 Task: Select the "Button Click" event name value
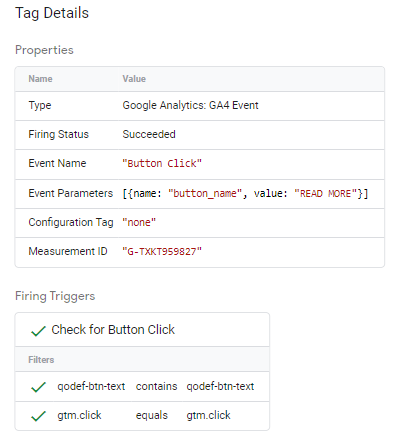[x=162, y=164]
